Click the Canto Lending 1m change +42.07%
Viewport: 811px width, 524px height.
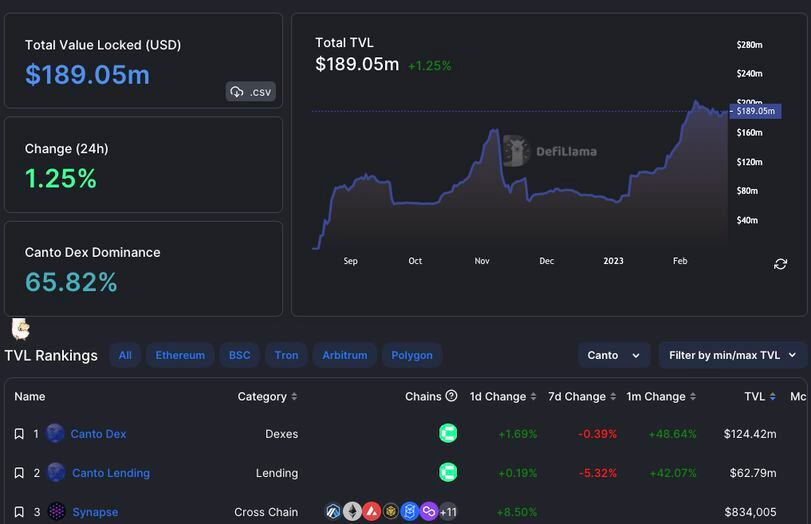point(672,473)
